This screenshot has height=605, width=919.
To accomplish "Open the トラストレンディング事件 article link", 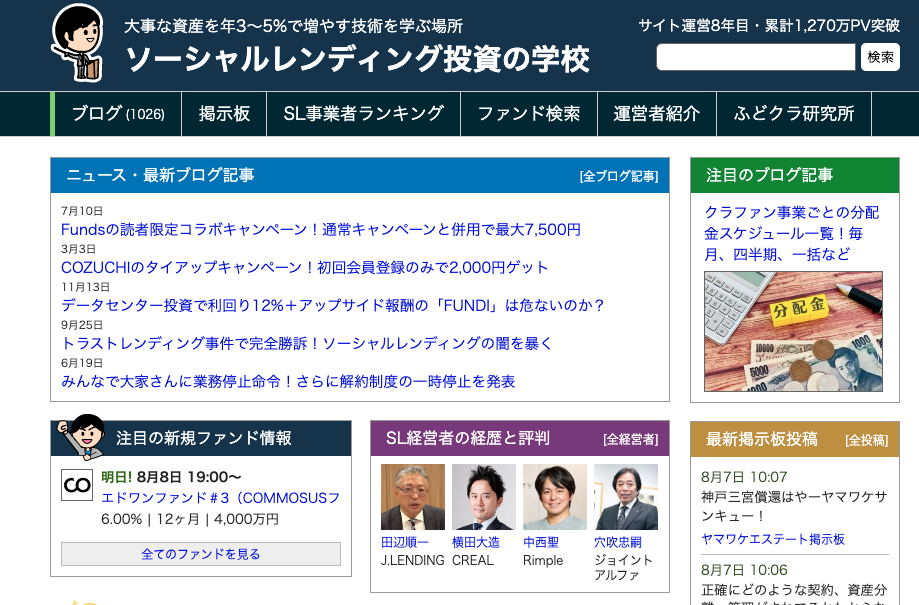I will [307, 344].
